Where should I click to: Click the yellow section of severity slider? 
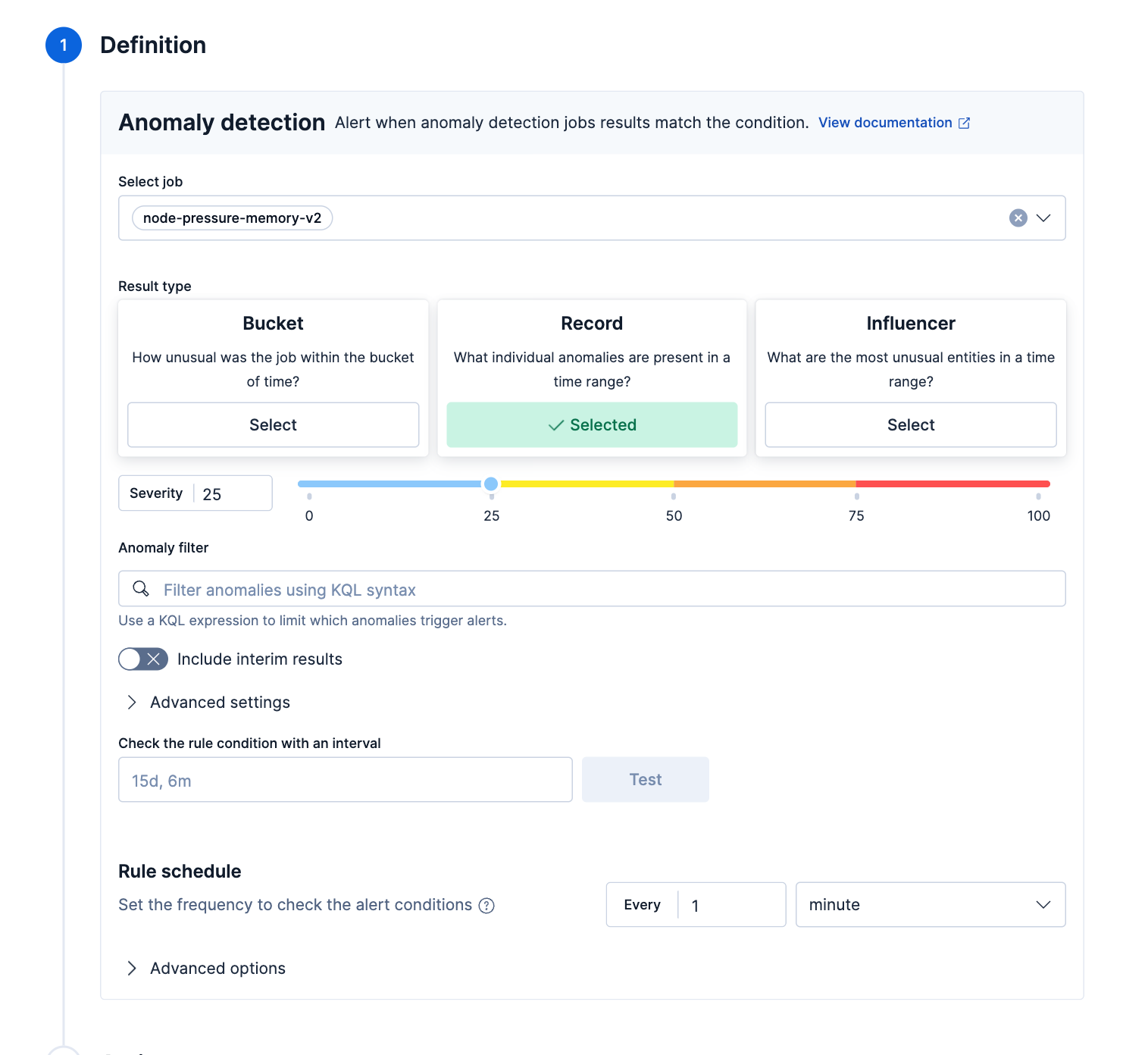[x=587, y=484]
